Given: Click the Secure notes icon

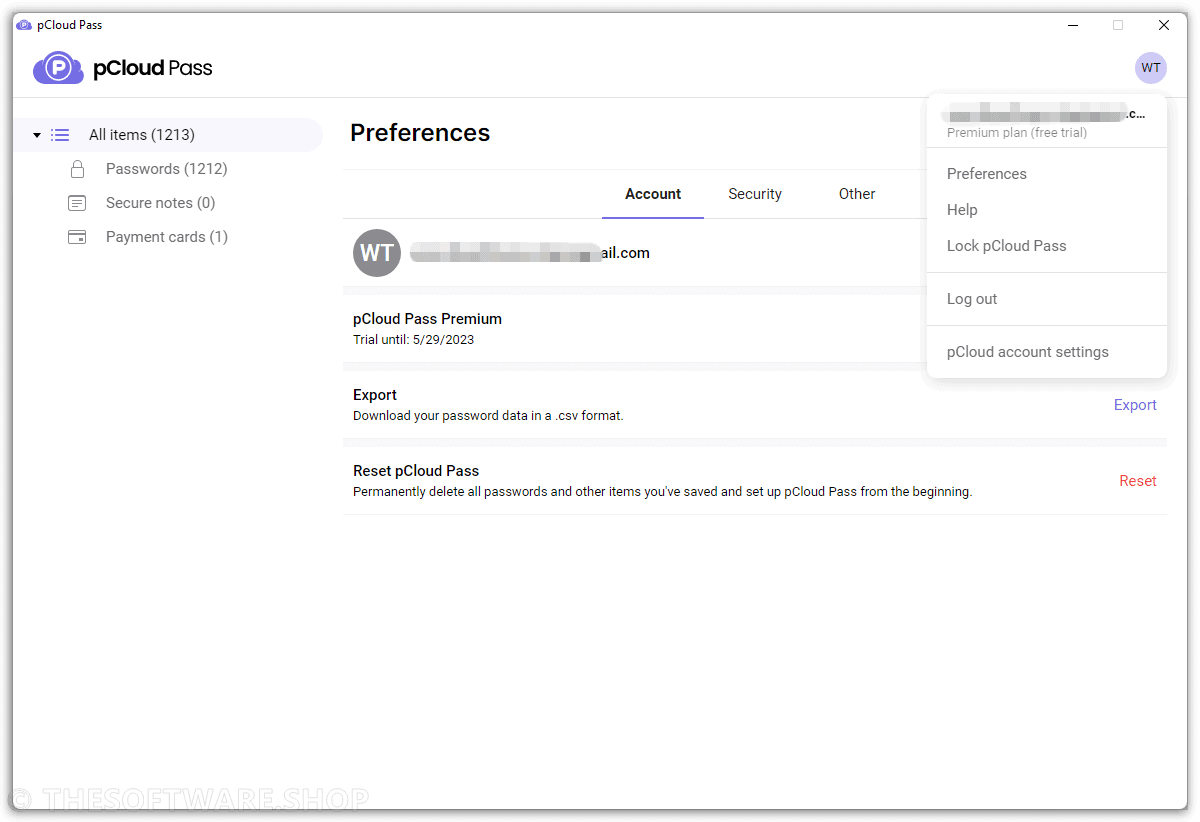Looking at the screenshot, I should pyautogui.click(x=77, y=203).
